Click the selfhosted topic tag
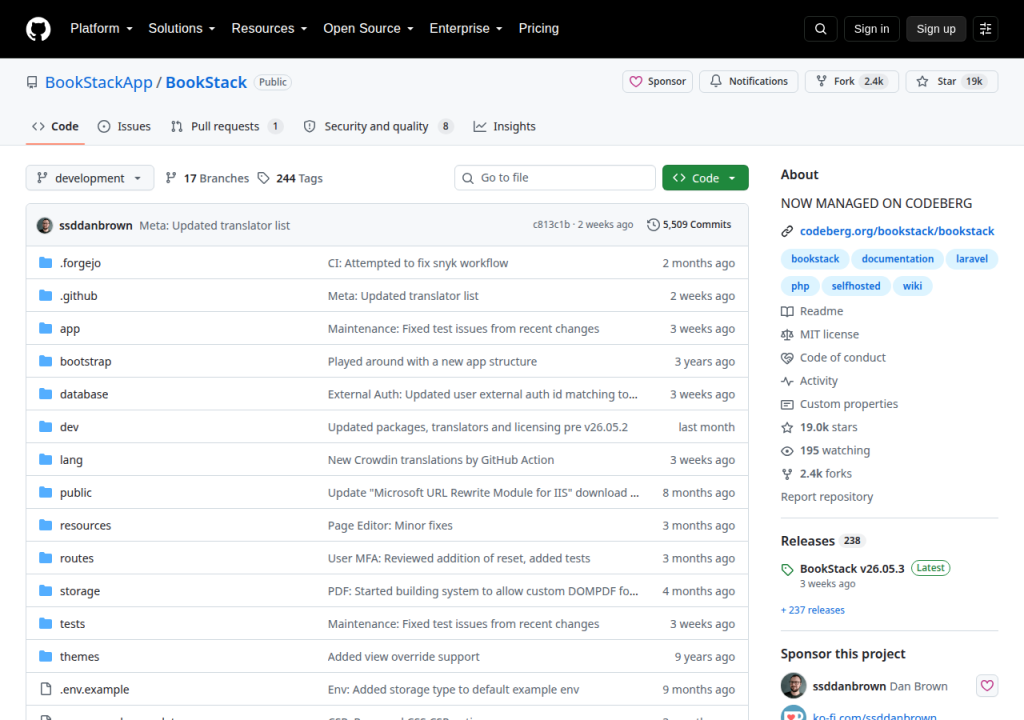Screen dimensions: 1024x720 pos(856,286)
